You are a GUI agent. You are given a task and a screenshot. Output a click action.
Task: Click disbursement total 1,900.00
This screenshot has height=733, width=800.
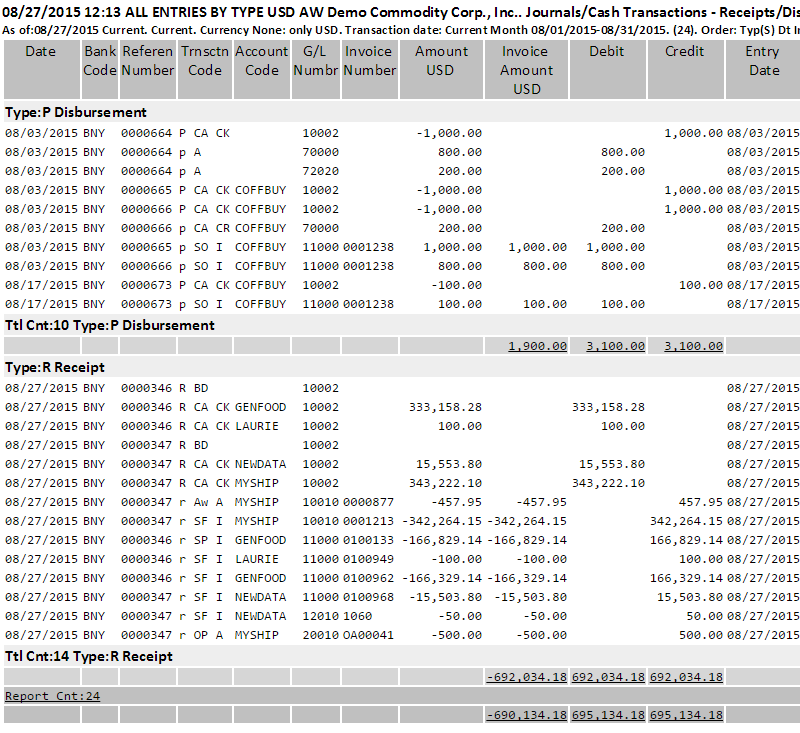pyautogui.click(x=537, y=346)
